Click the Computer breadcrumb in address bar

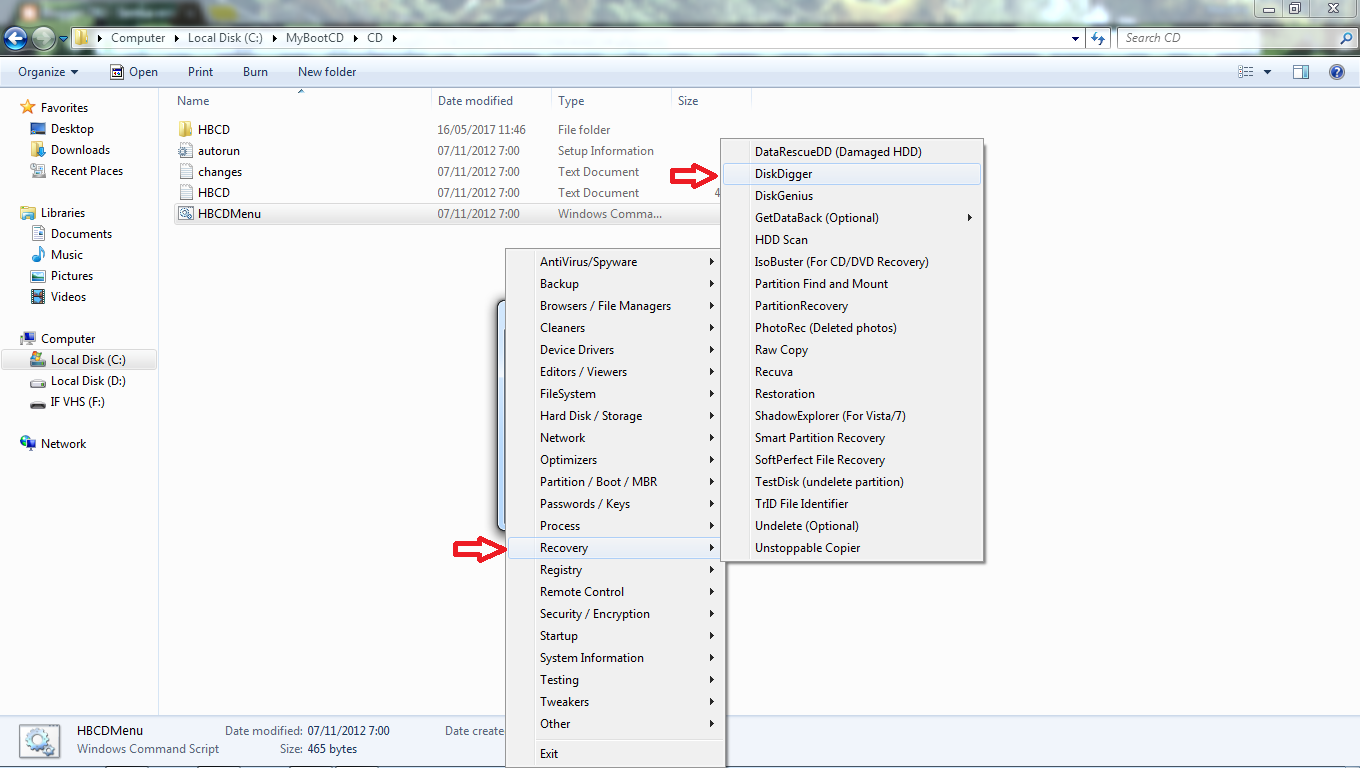tap(138, 38)
